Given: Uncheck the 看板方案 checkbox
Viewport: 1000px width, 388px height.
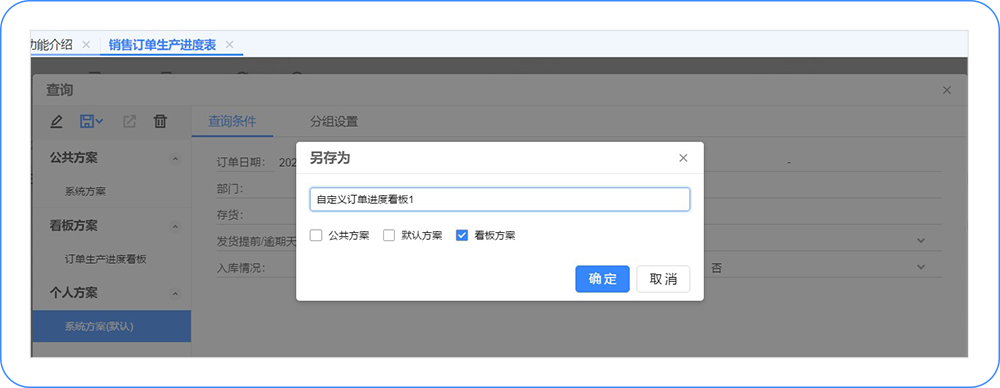Looking at the screenshot, I should click(462, 235).
